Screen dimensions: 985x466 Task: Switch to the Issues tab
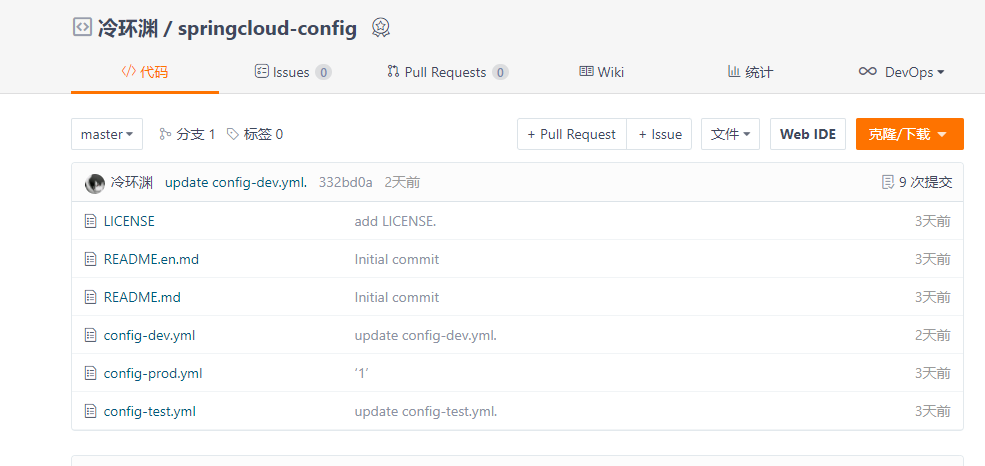293,72
